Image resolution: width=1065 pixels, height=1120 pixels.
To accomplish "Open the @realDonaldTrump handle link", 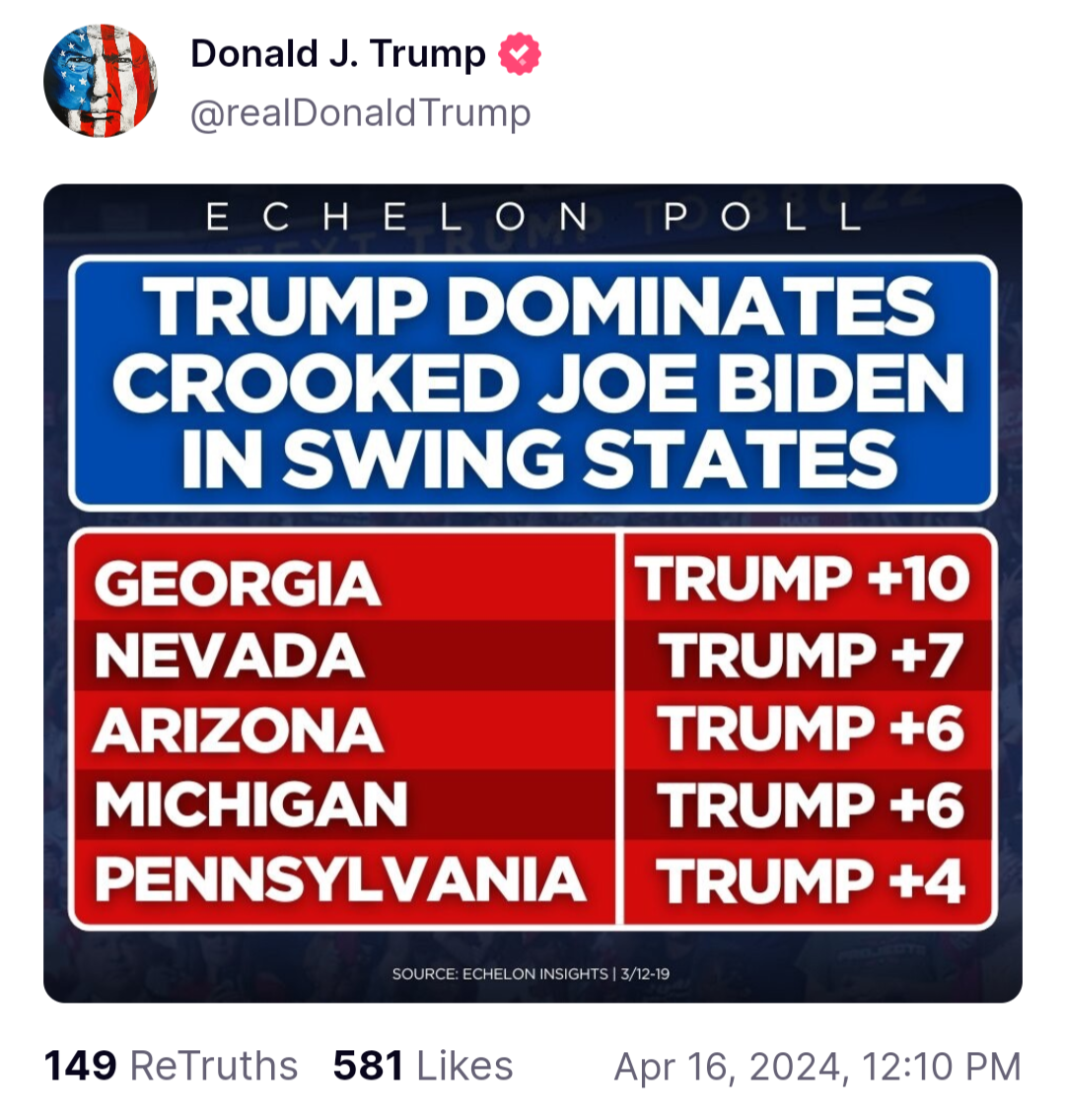I will point(360,113).
